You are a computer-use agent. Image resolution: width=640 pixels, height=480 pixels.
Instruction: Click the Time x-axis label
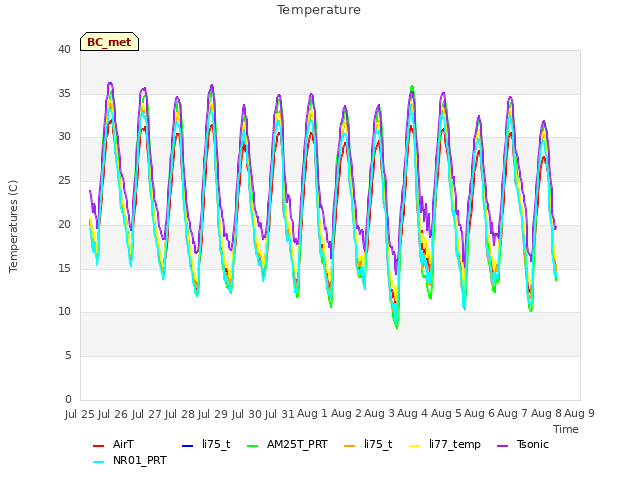tap(566, 429)
